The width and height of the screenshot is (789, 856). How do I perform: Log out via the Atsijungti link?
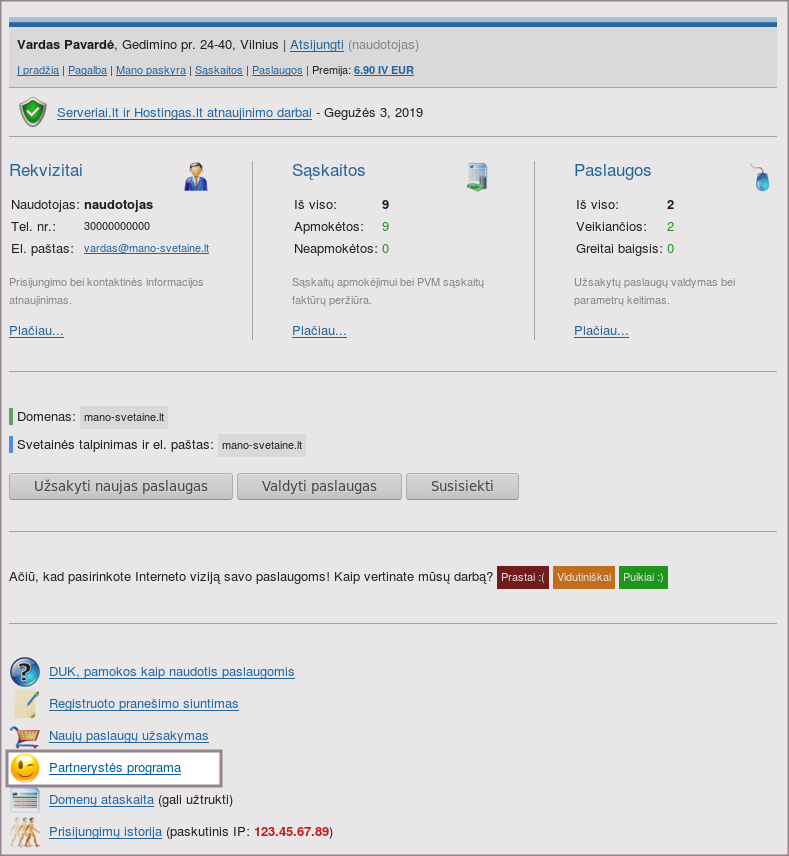click(x=317, y=45)
